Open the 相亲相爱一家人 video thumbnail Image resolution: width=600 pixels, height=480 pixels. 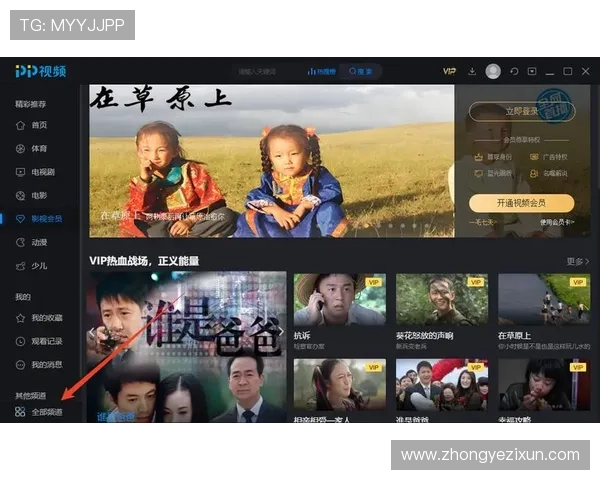click(340, 385)
